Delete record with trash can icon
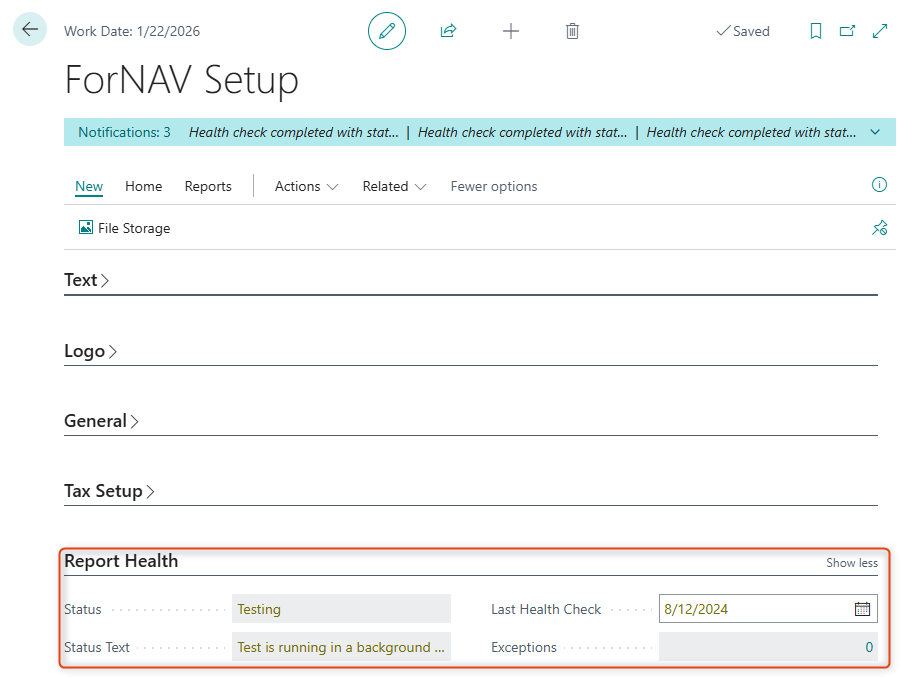This screenshot has width=901, height=677. [x=572, y=31]
